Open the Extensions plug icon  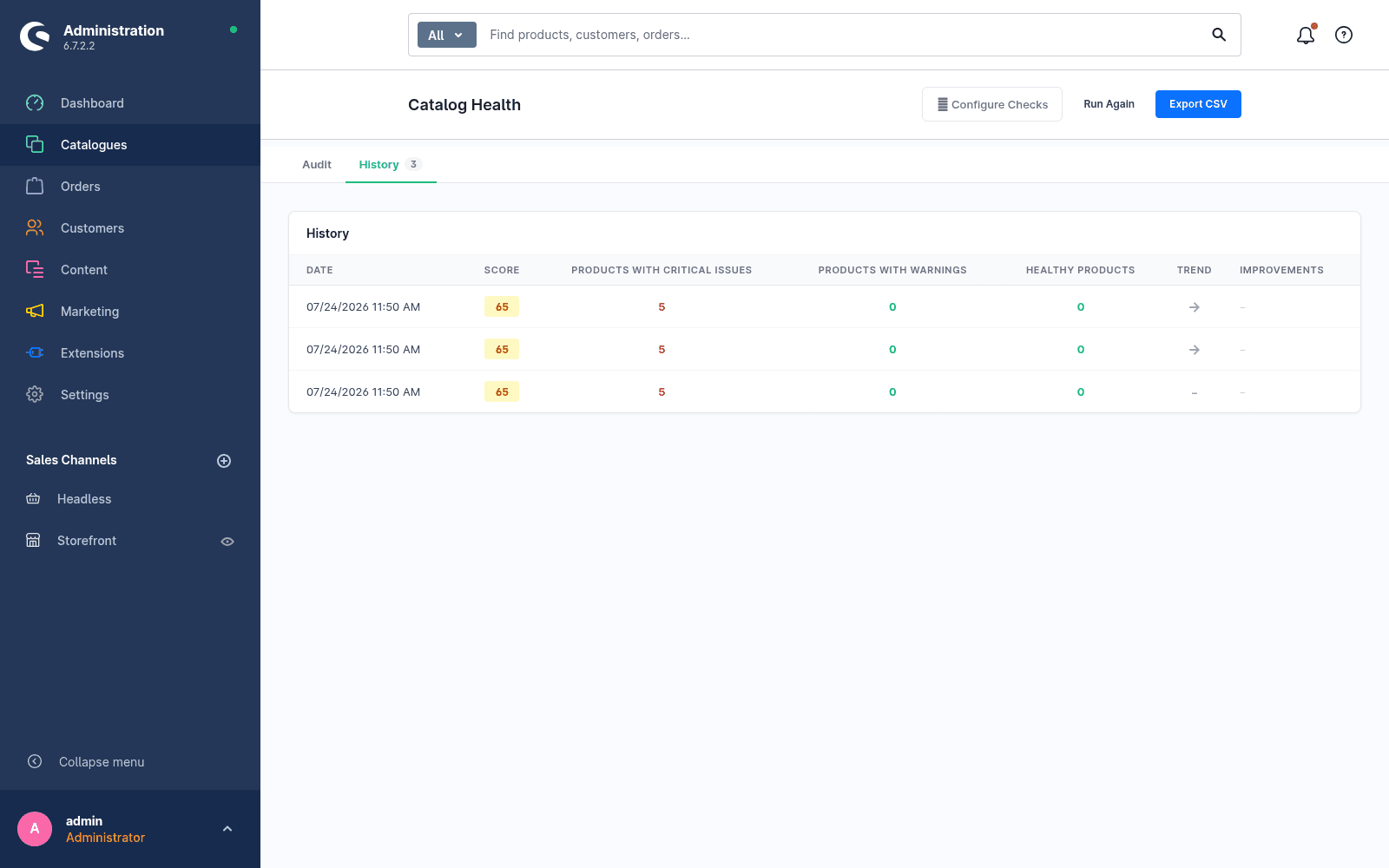[35, 353]
